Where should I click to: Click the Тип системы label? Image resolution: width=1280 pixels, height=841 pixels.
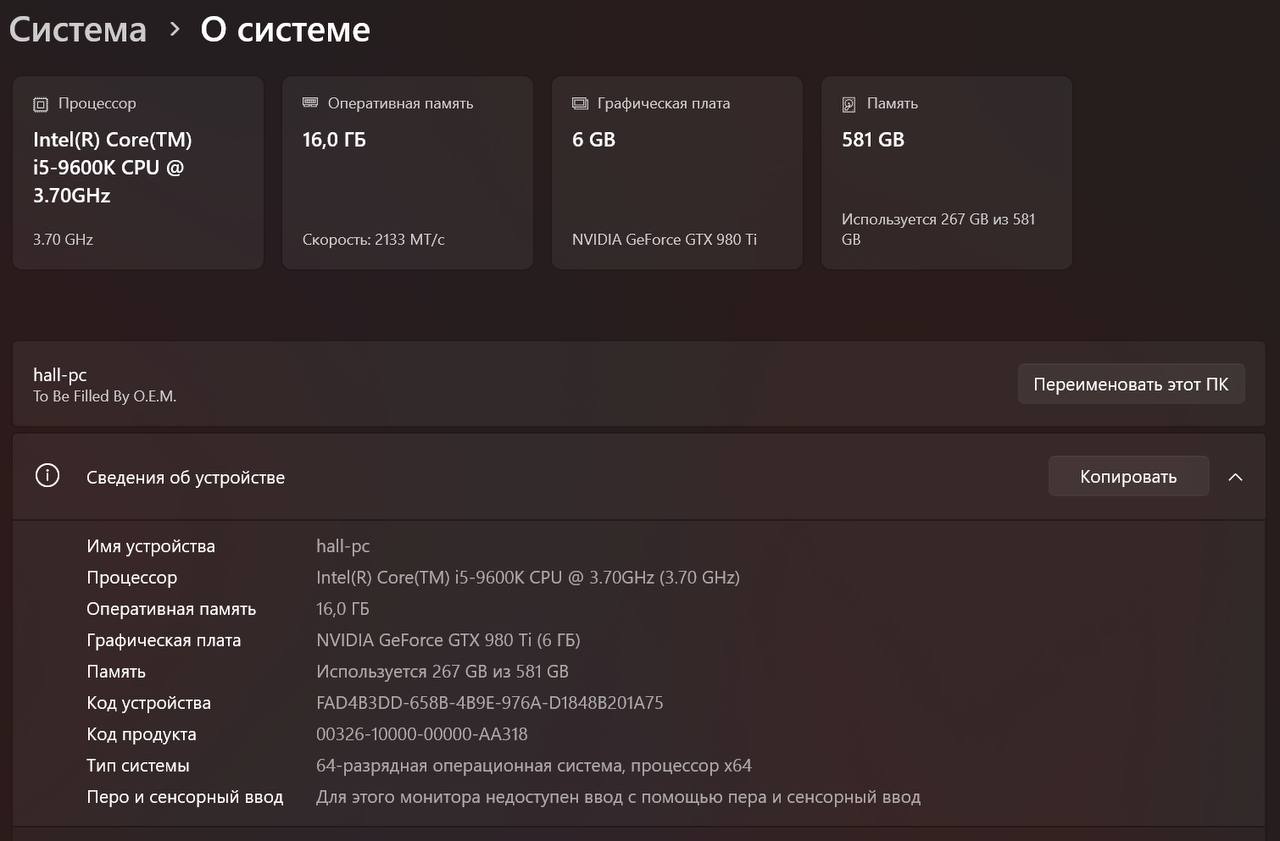(138, 766)
